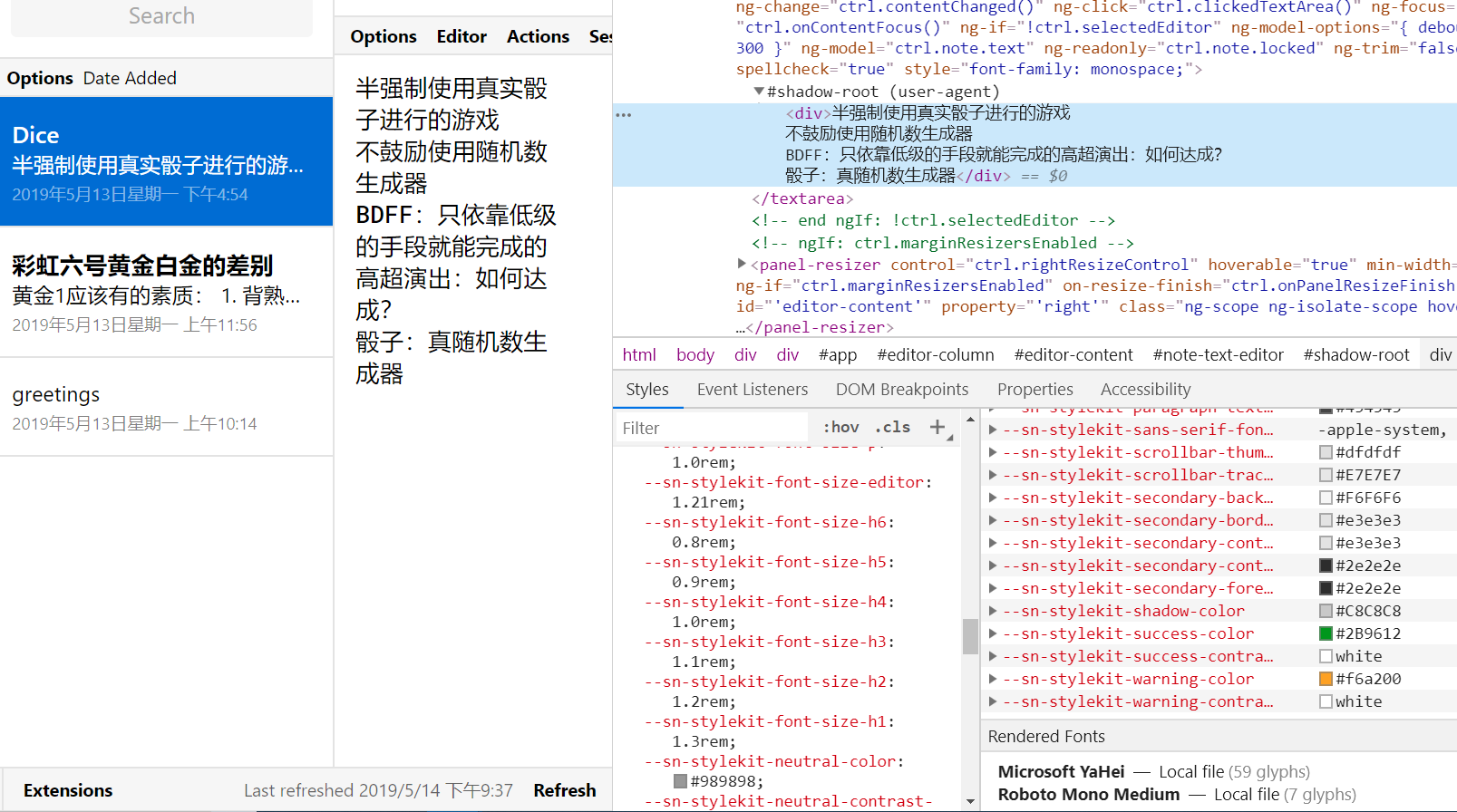Open the Actions menu
This screenshot has height=812, width=1457.
pos(538,36)
